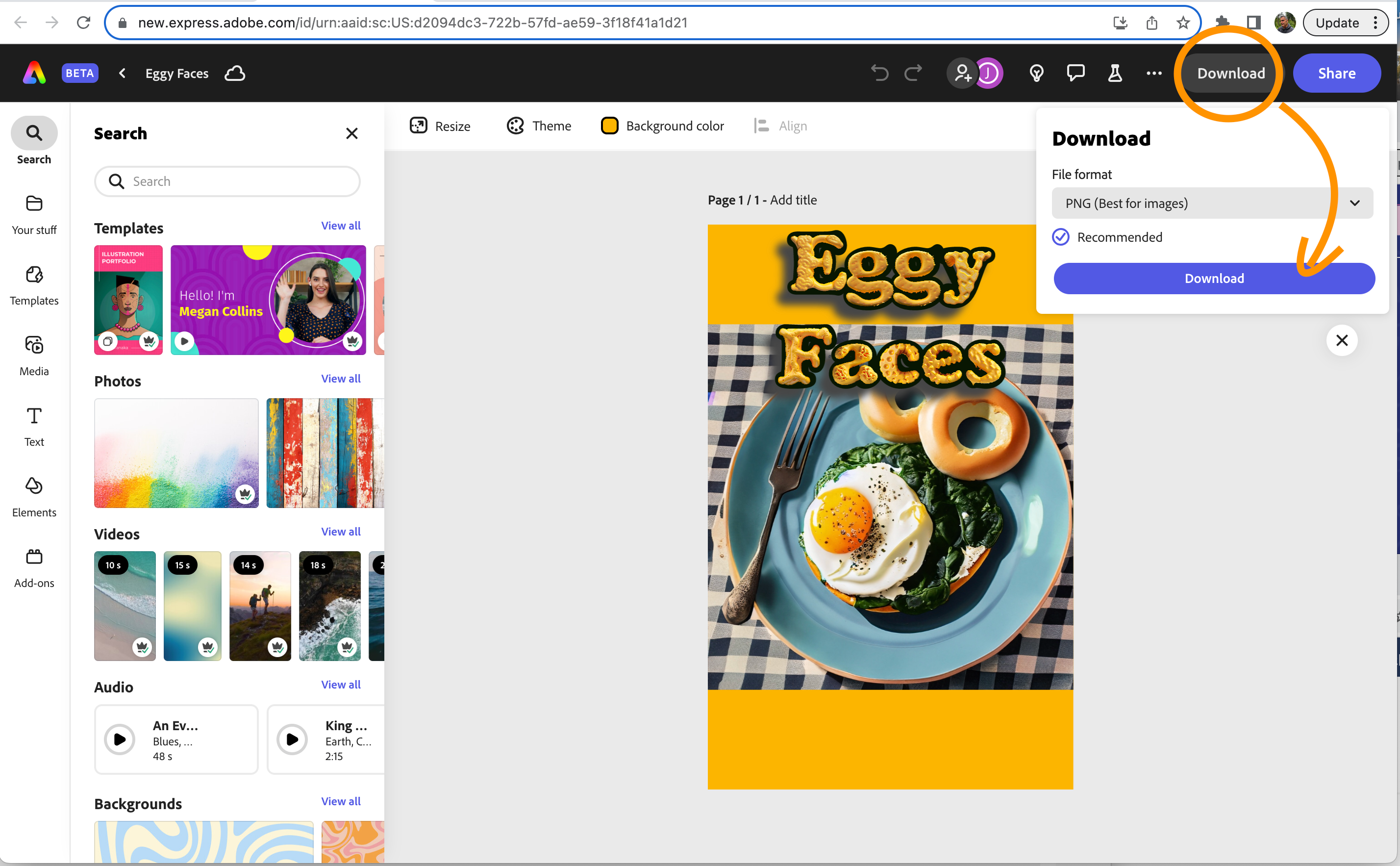
Task: Click the invite collaborator icon
Action: tap(963, 74)
